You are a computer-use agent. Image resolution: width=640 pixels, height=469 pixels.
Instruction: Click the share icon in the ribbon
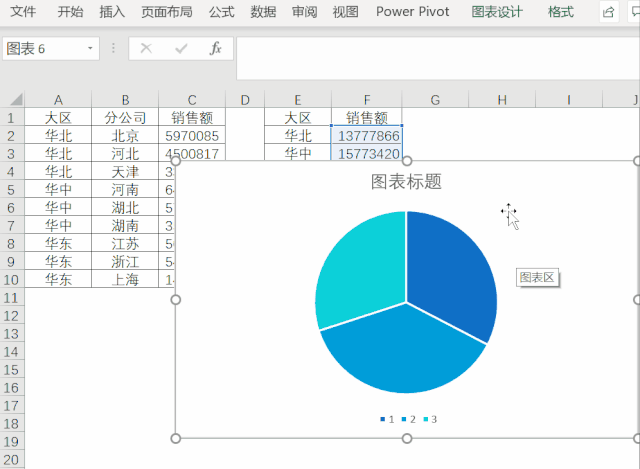click(x=609, y=12)
